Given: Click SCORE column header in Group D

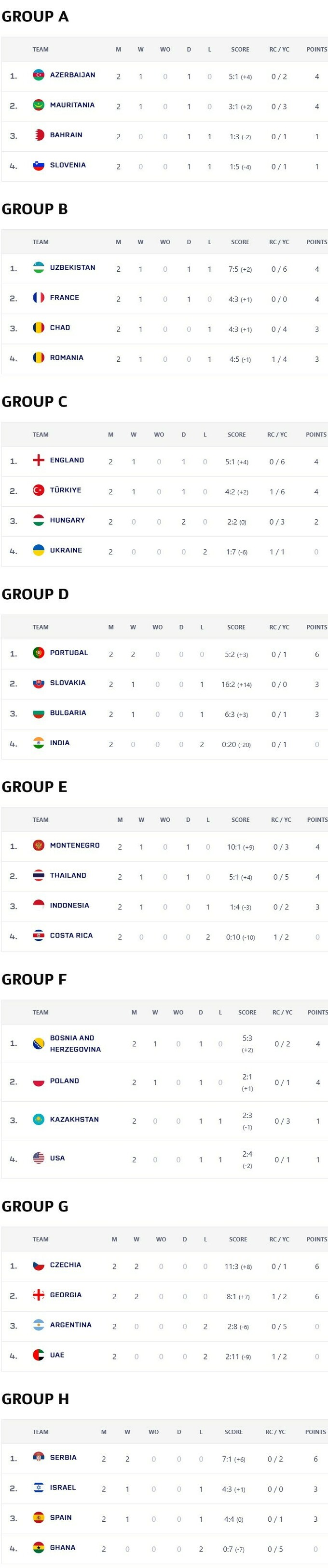Looking at the screenshot, I should [236, 627].
